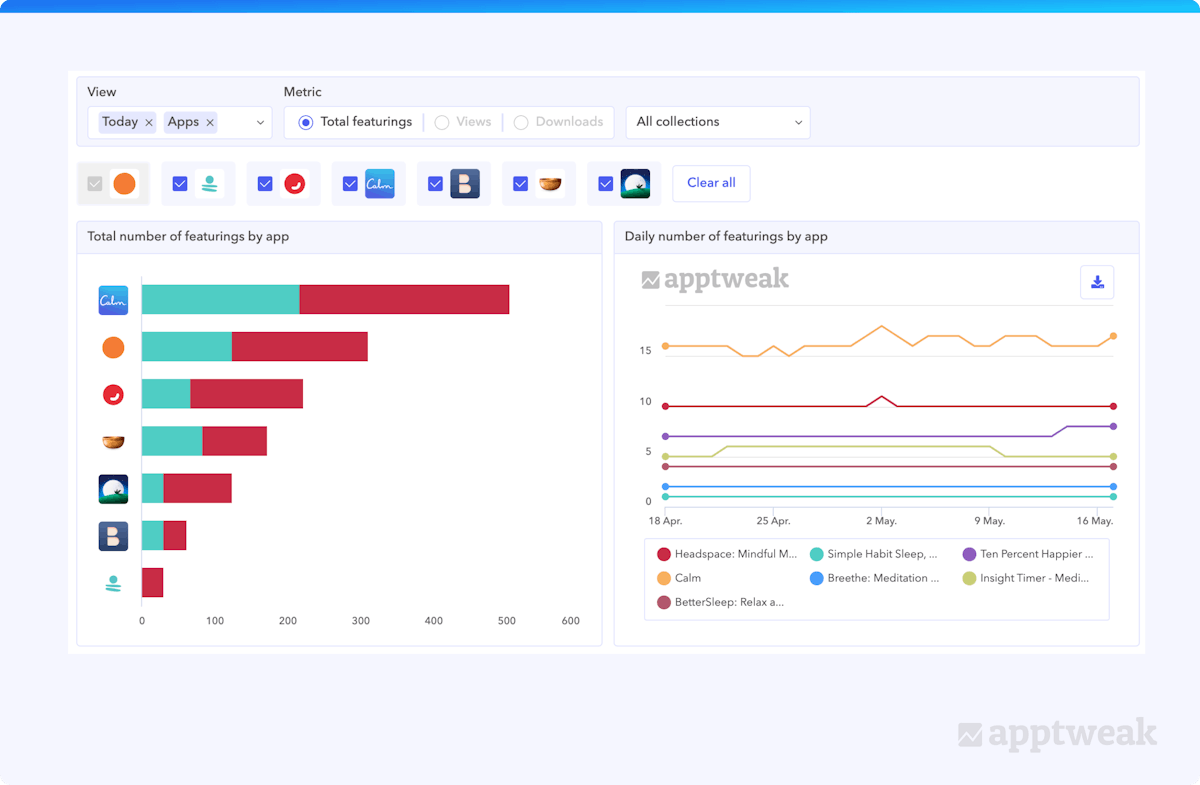Uncheck the Breethe app filter checkbox
This screenshot has height=785, width=1200.
tap(436, 184)
